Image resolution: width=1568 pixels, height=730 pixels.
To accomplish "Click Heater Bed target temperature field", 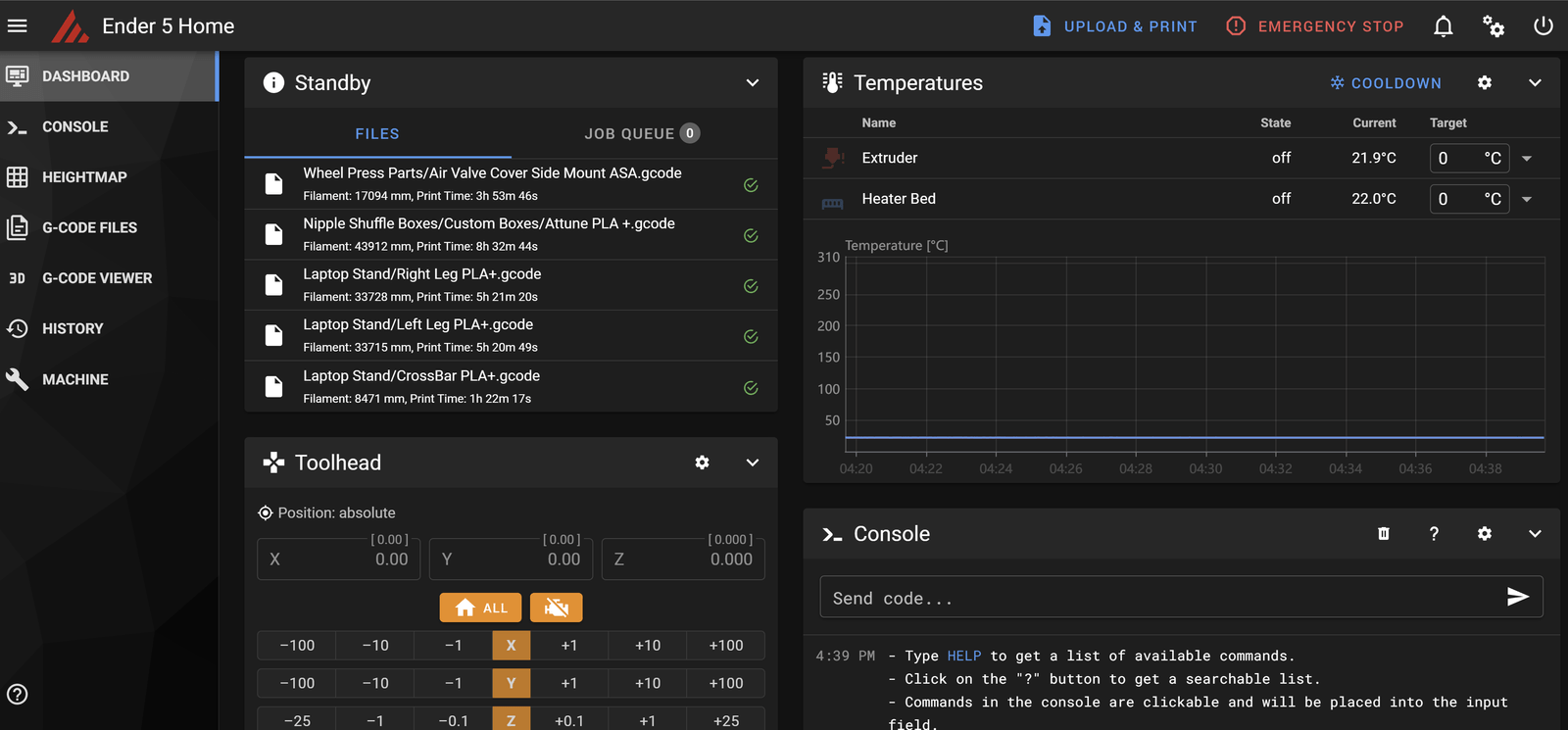I will point(1469,199).
